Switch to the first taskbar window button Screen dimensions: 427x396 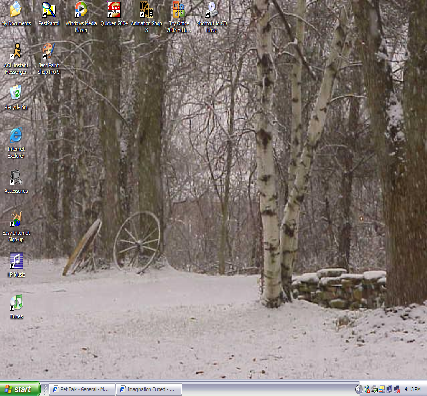(82, 389)
